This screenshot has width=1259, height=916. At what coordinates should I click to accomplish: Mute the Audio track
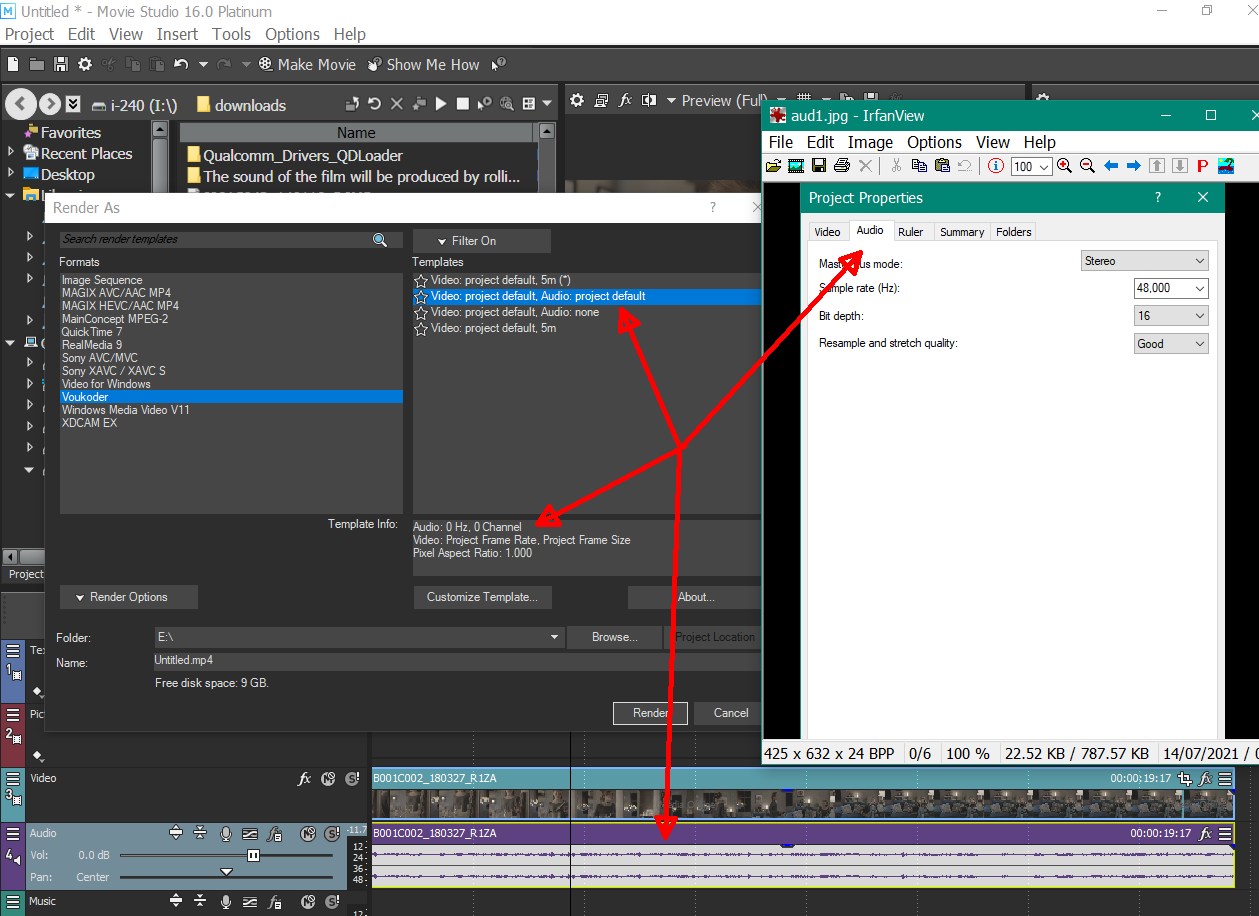click(x=308, y=834)
